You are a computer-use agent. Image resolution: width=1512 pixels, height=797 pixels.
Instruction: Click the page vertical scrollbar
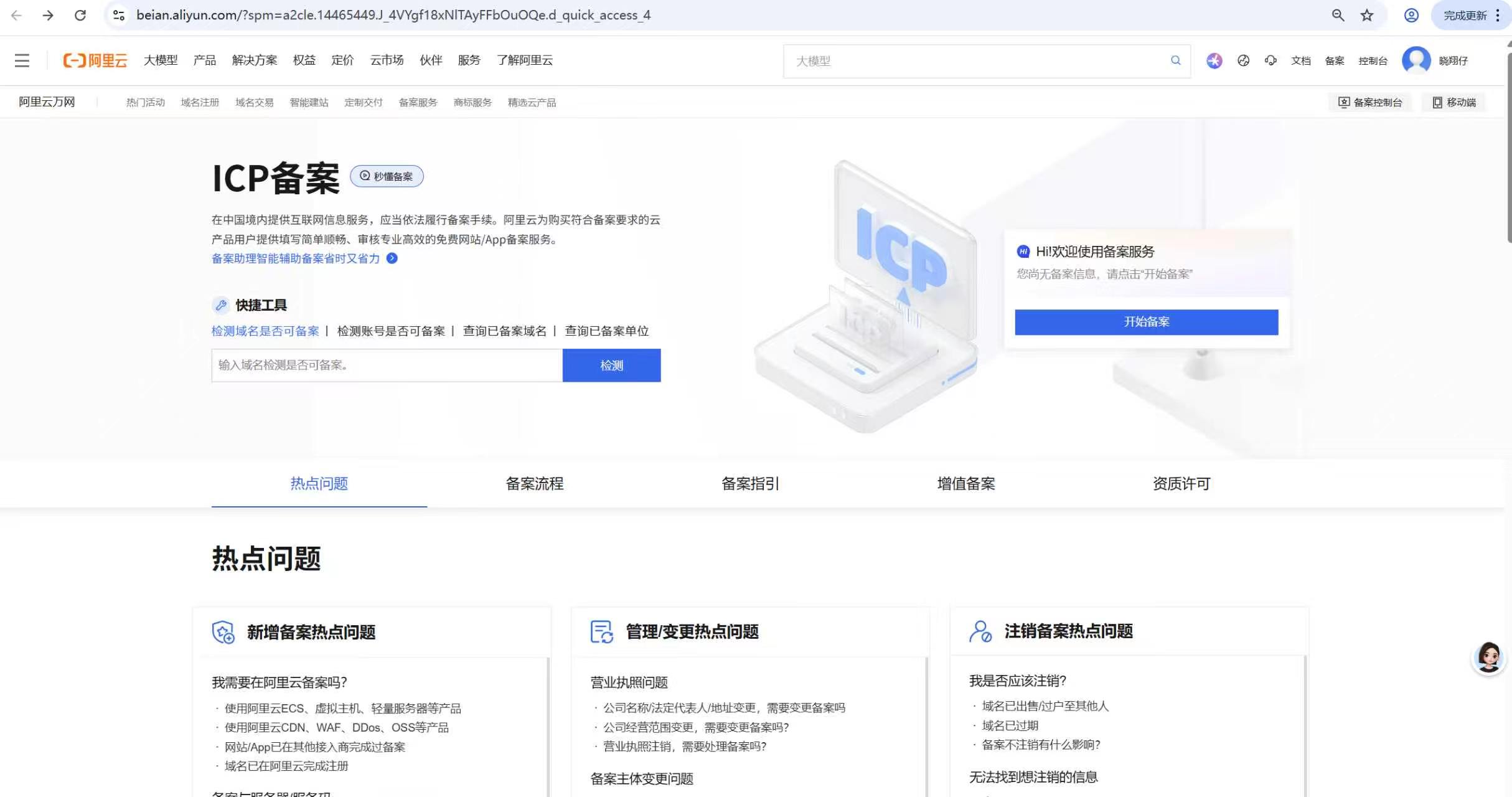tap(1508, 149)
